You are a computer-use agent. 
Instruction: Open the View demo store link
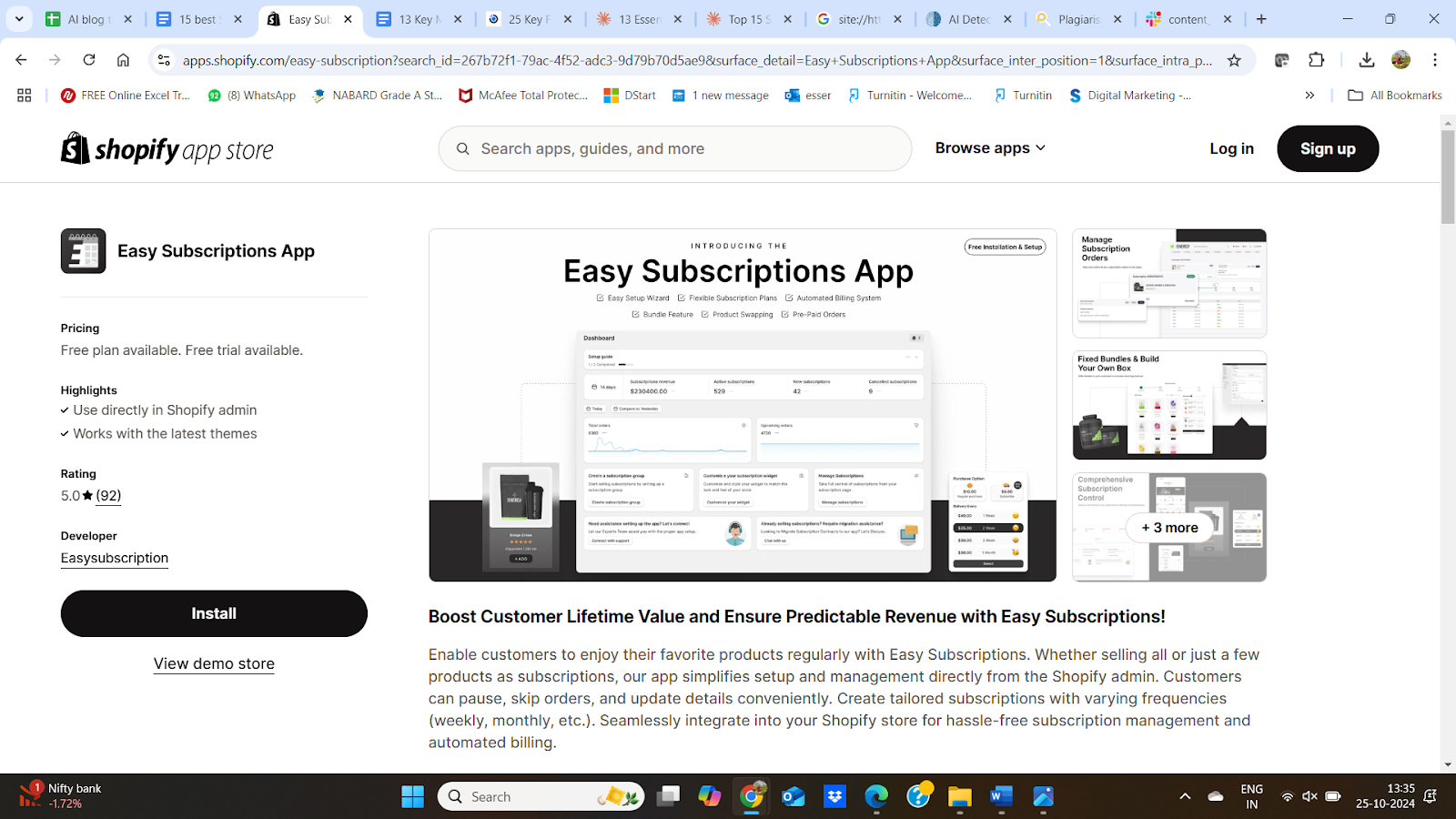tap(214, 663)
